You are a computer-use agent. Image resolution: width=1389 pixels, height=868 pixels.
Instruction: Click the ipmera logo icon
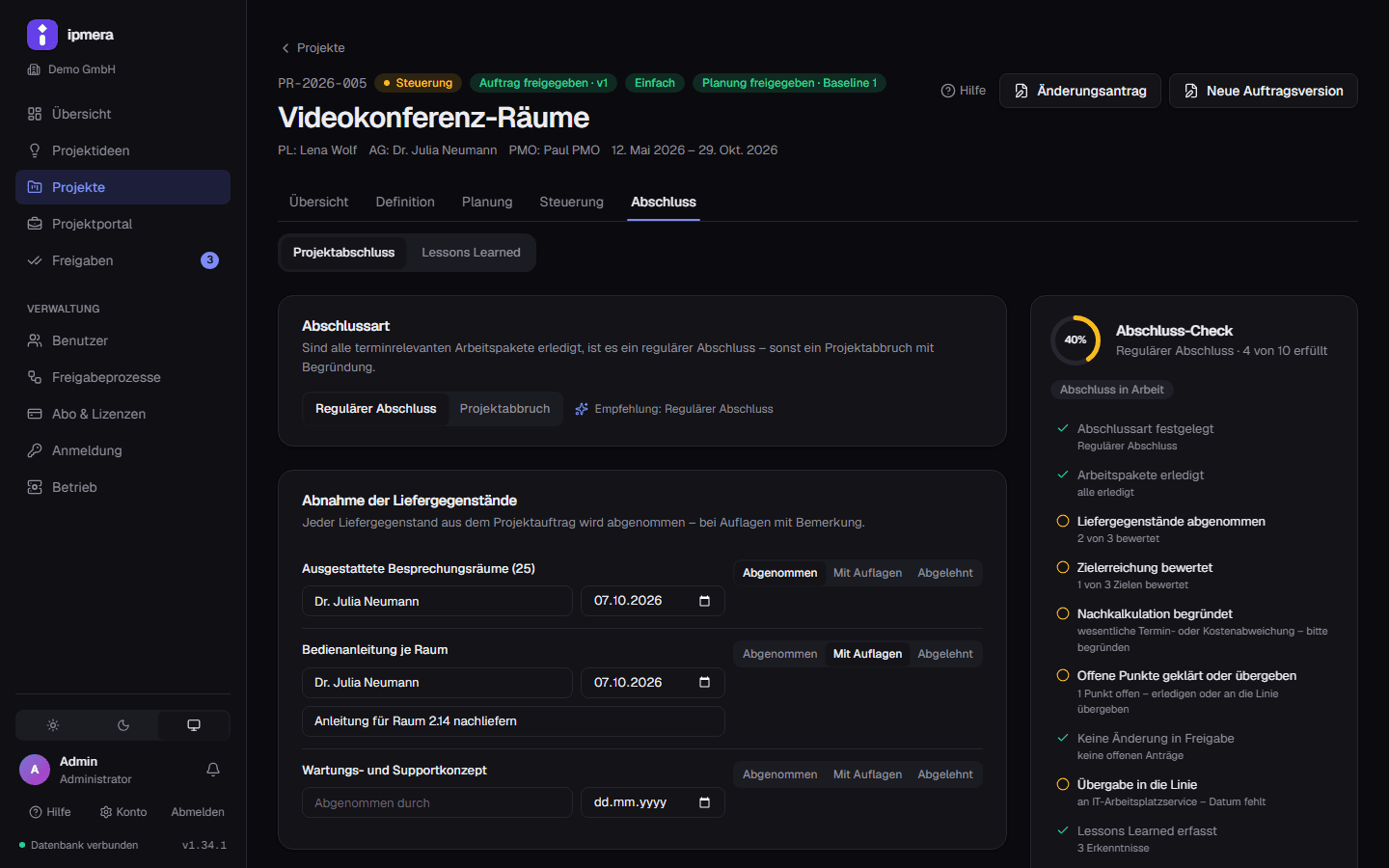click(42, 35)
